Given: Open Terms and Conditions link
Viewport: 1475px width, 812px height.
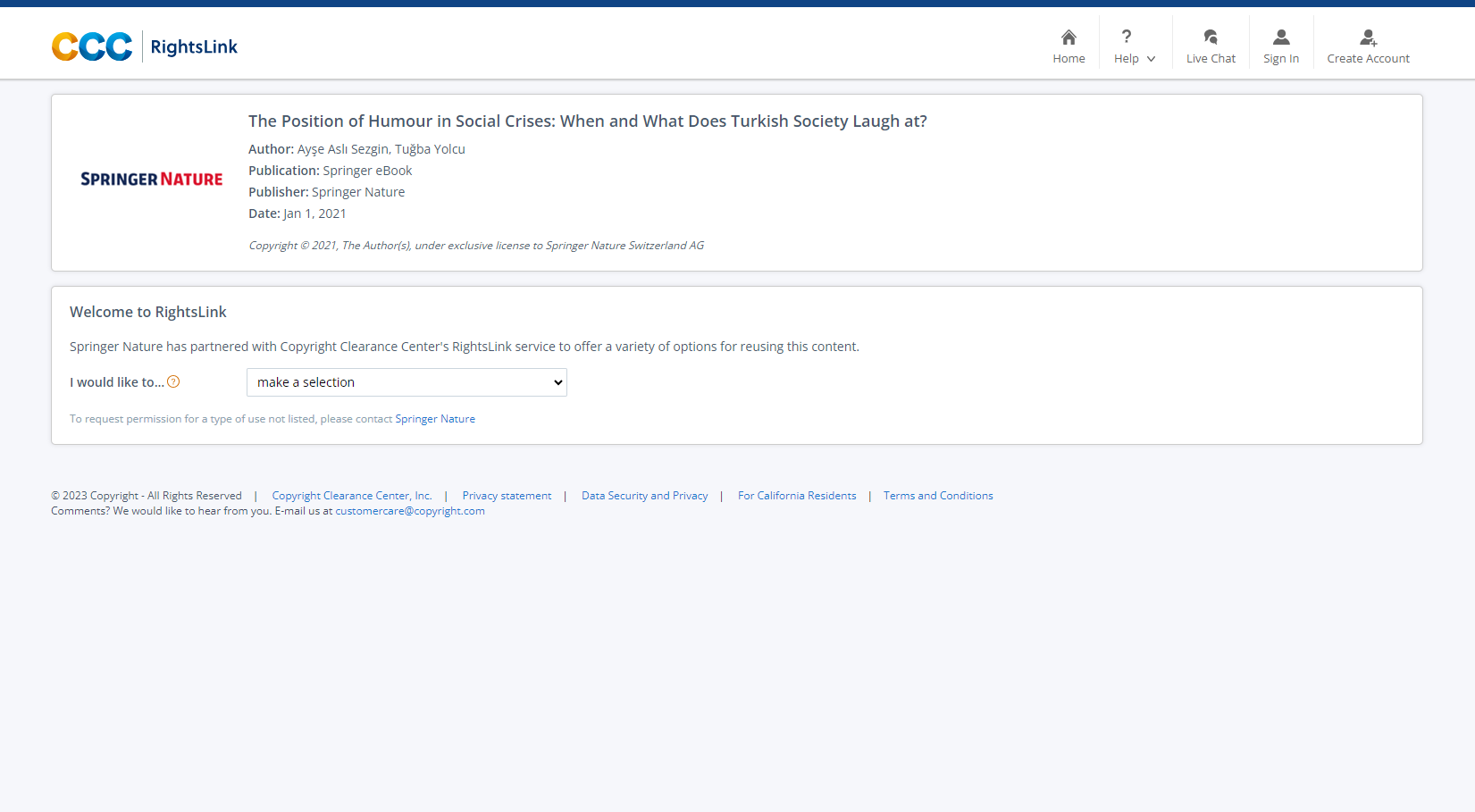Looking at the screenshot, I should coord(938,496).
